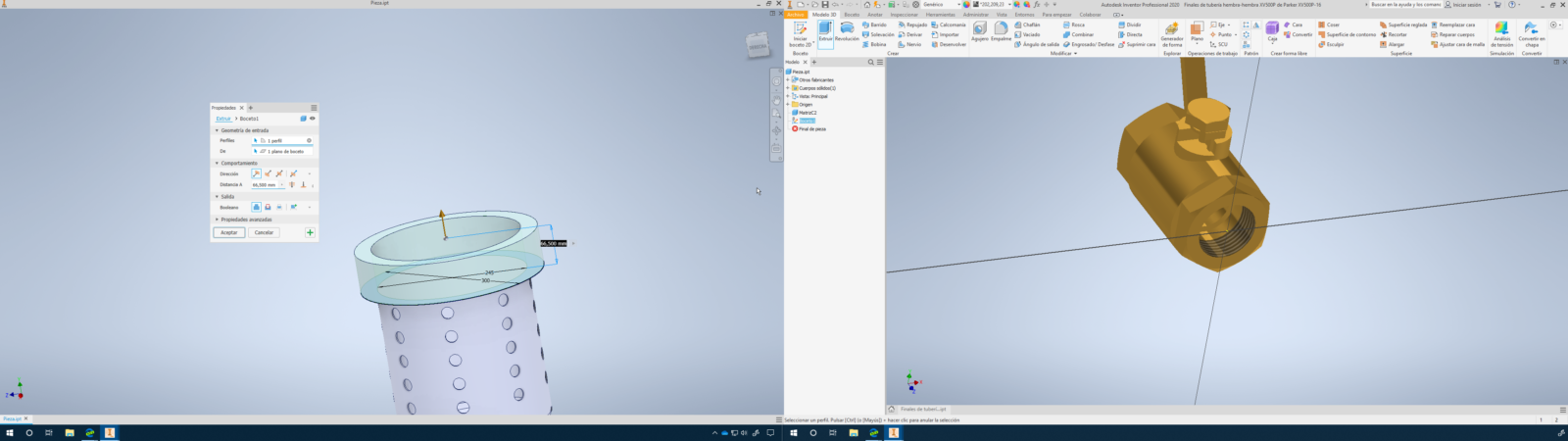Screen dimensions: 1568x441
Task: Open the Genérico material dropdown
Action: pyautogui.click(x=939, y=5)
